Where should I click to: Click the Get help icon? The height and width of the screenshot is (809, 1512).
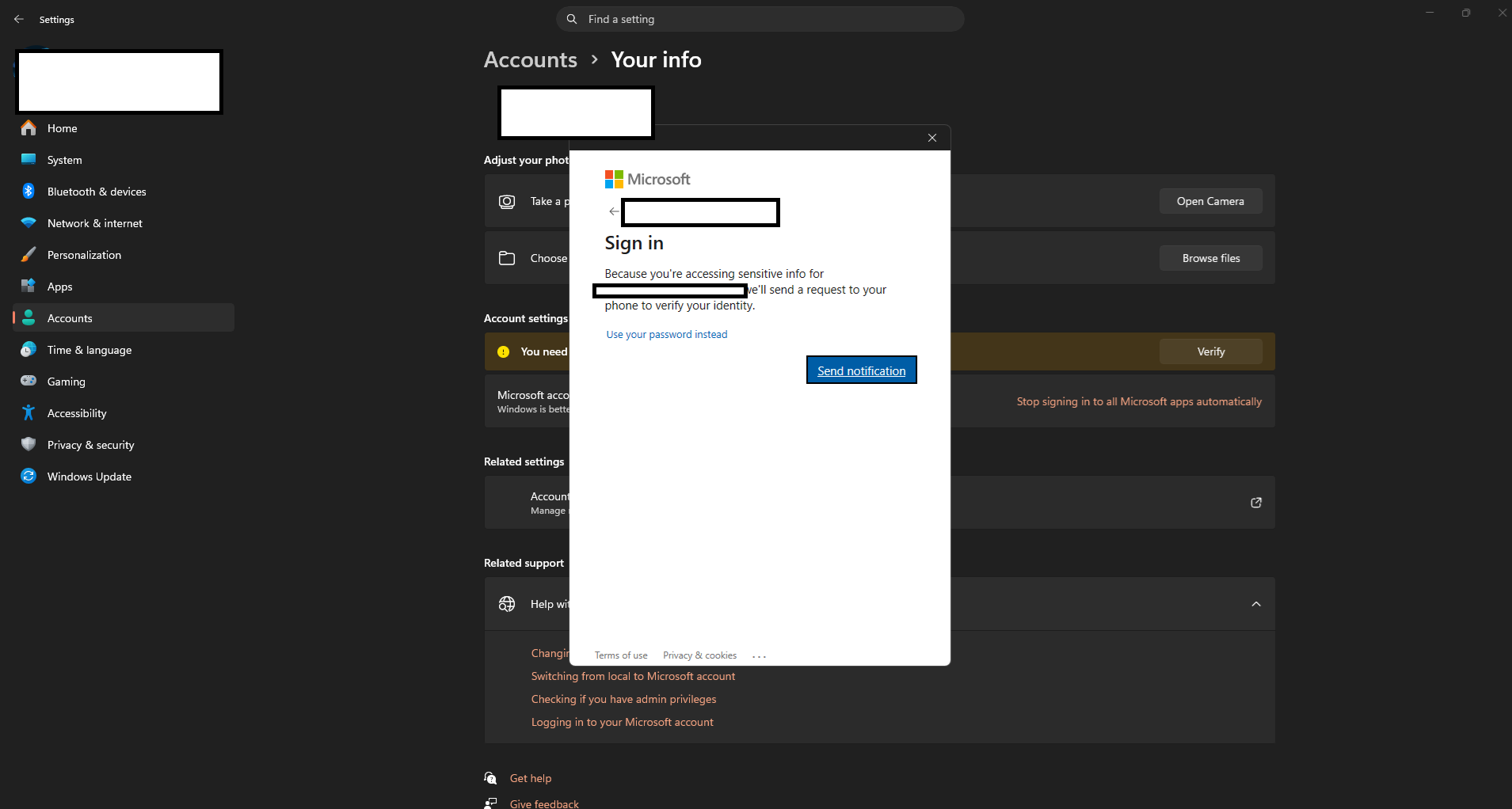click(x=491, y=778)
